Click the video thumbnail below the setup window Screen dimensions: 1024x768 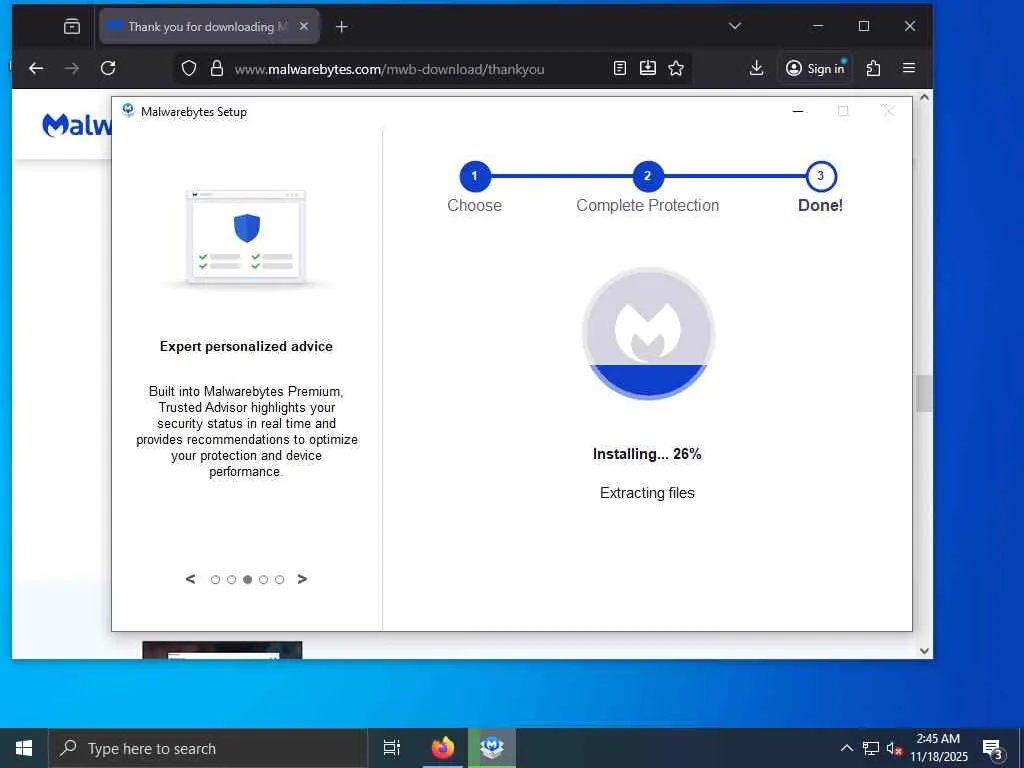coord(222,650)
